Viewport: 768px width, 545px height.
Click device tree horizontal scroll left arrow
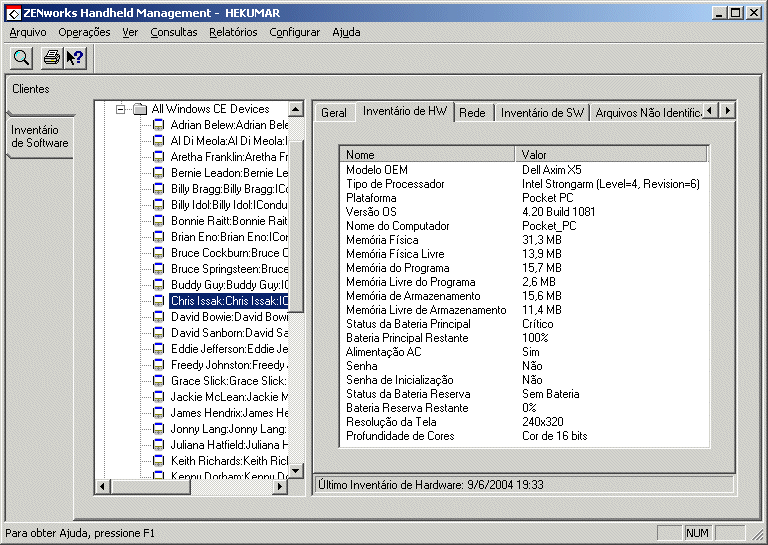tap(102, 487)
